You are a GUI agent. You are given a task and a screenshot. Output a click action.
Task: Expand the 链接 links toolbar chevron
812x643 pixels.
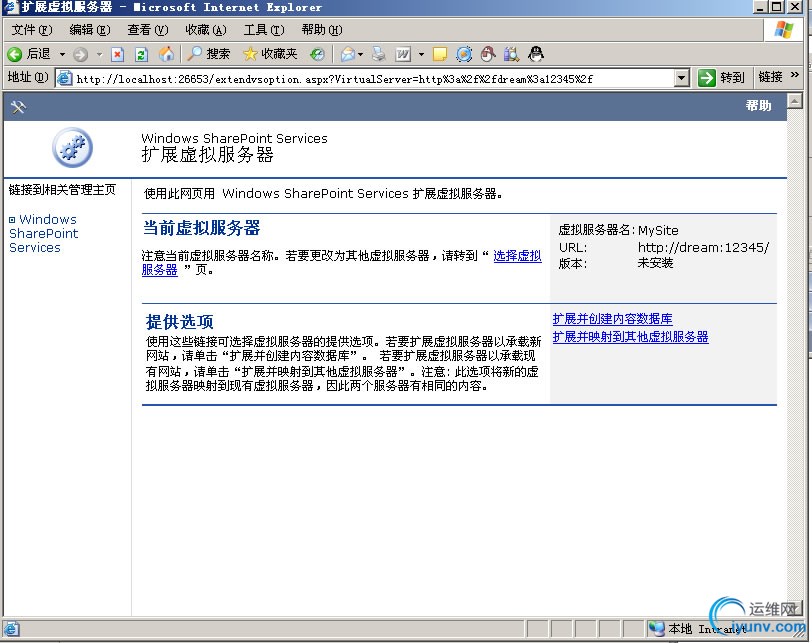[794, 76]
